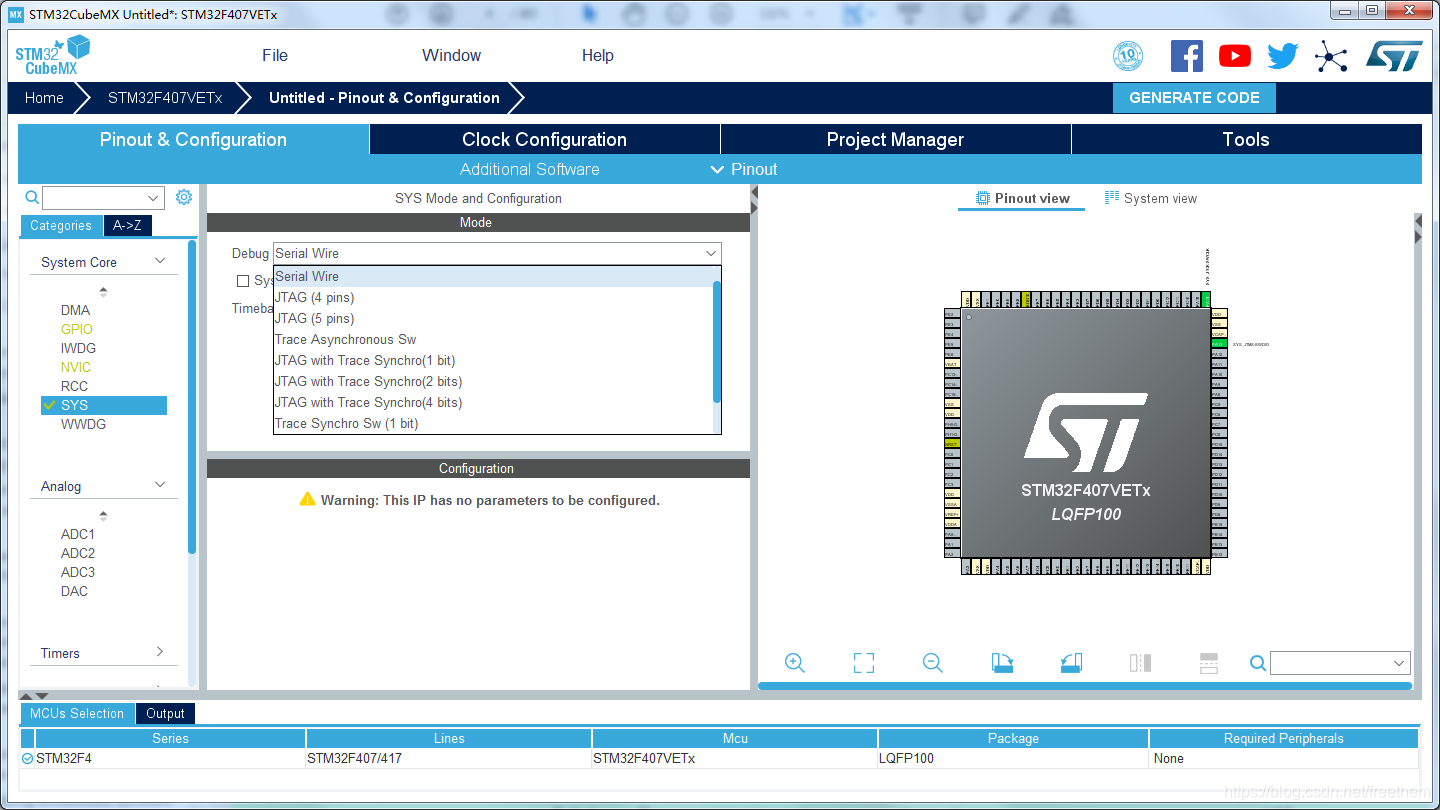The height and width of the screenshot is (810, 1440).
Task: Open categories settings gear icon
Action: click(184, 197)
